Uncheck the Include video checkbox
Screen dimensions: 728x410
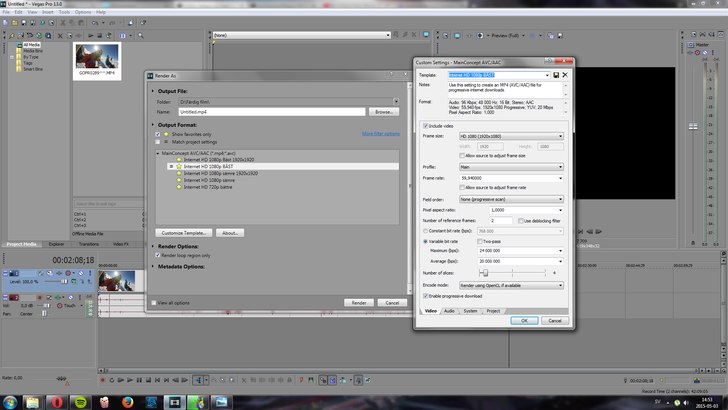[x=425, y=125]
